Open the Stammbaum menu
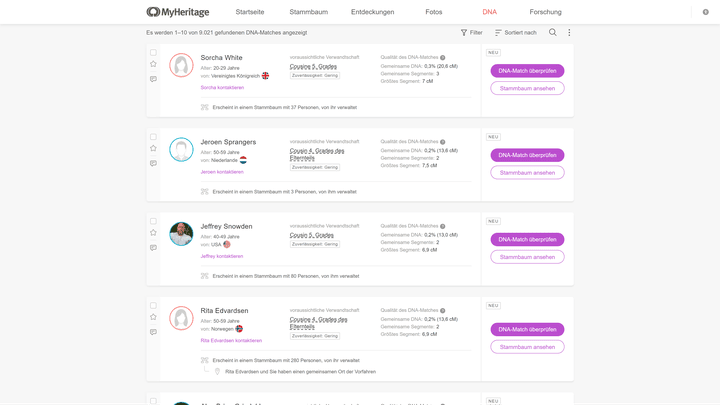 [309, 12]
